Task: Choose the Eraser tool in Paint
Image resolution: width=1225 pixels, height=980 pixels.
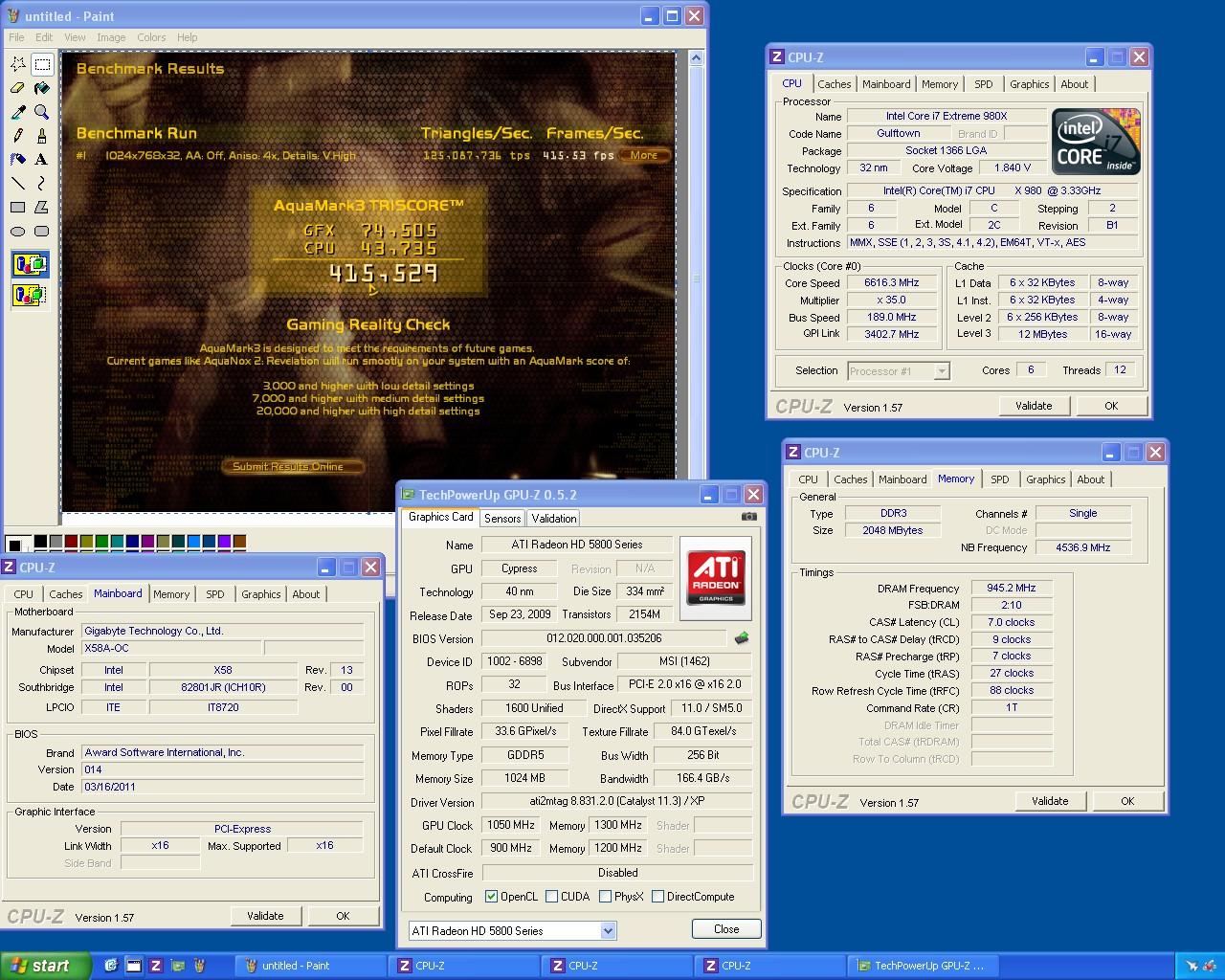Action: point(18,88)
